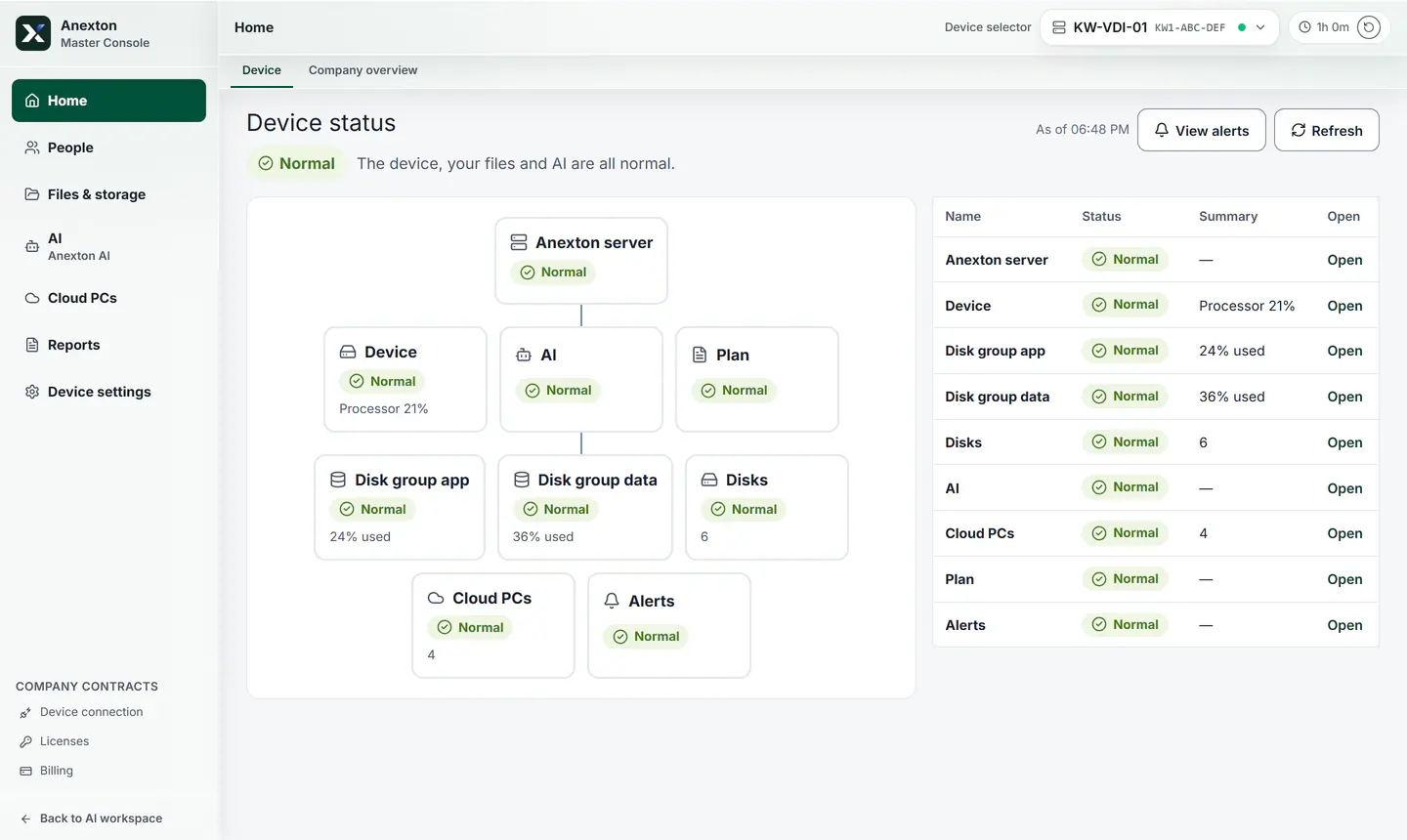The width and height of the screenshot is (1407, 840).
Task: Click the Disk group app database icon
Action: (338, 480)
